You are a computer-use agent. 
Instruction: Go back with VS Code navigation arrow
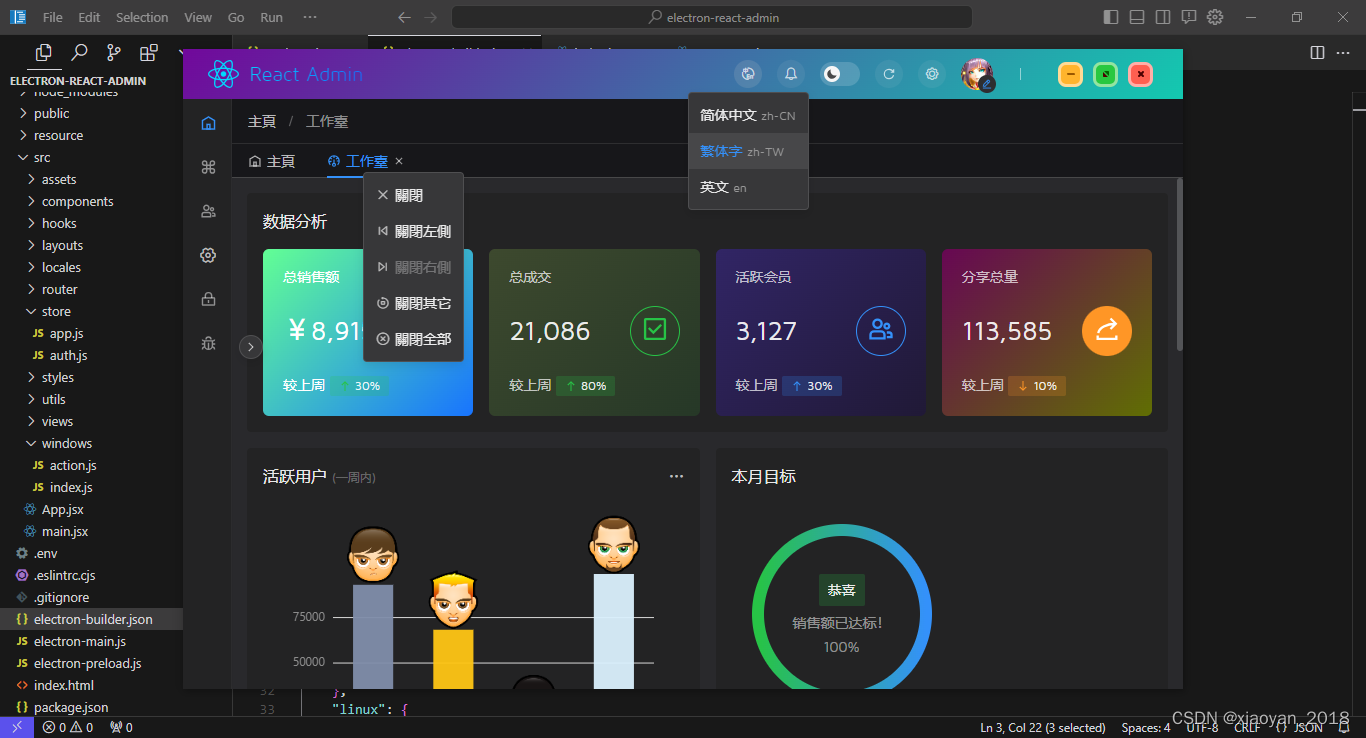pos(404,17)
